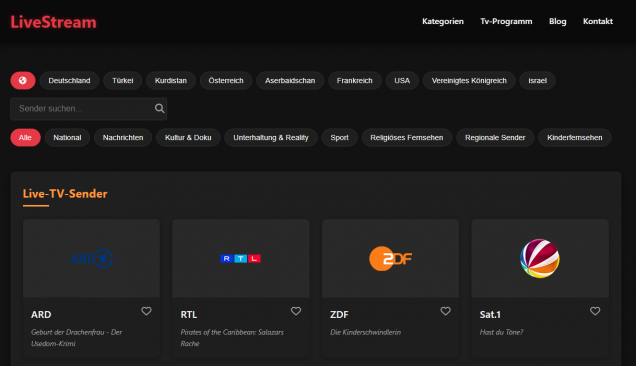Open the Kontakt page
This screenshot has height=366, width=636.
(597, 22)
